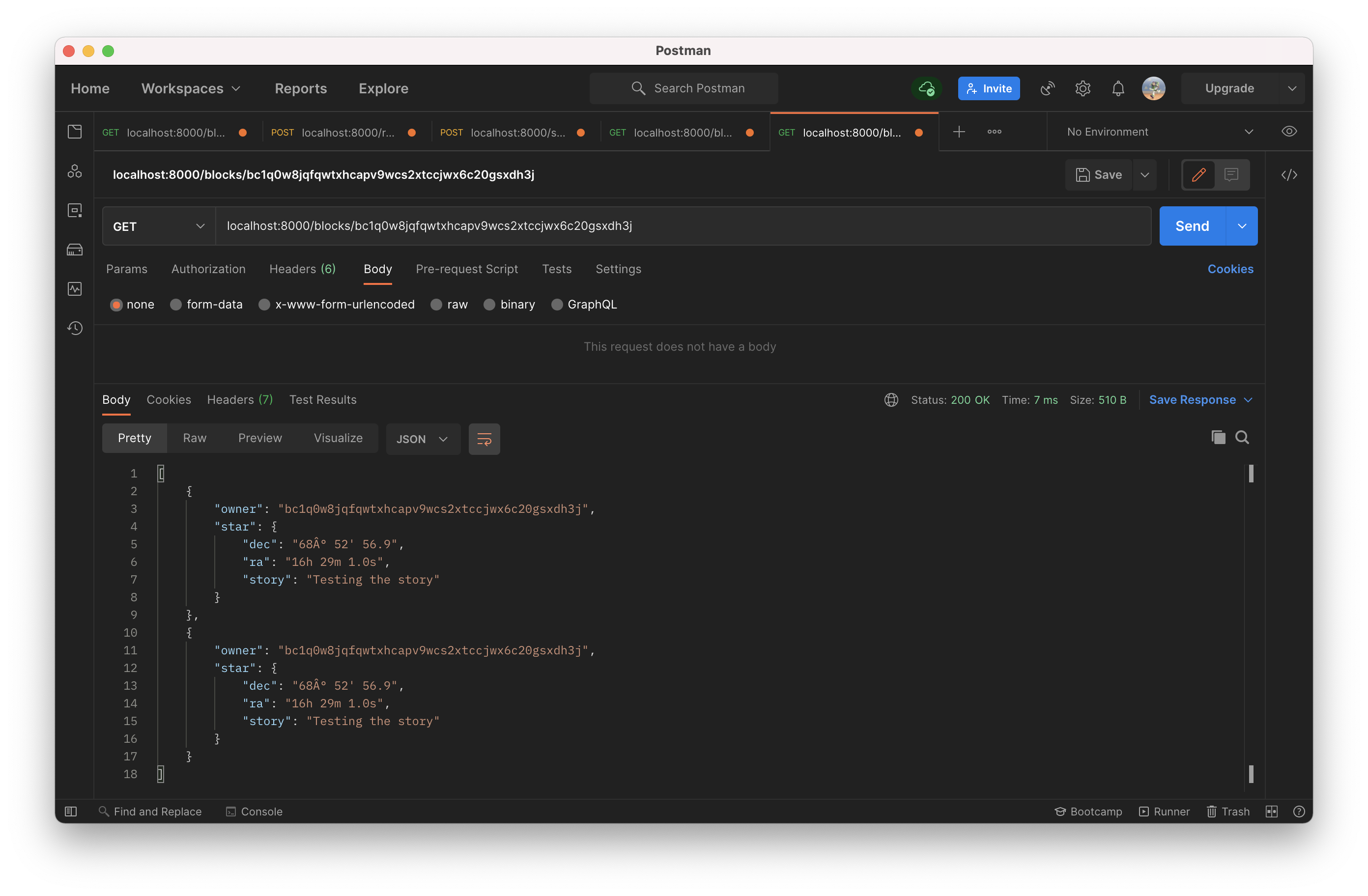This screenshot has height=896, width=1368.
Task: Switch to the Preview response view
Action: (x=260, y=437)
